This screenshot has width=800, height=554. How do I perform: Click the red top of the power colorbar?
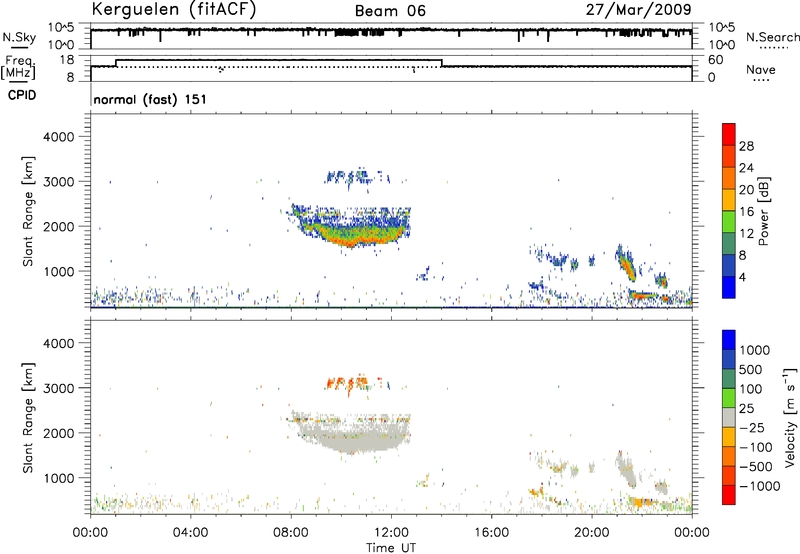coord(729,134)
